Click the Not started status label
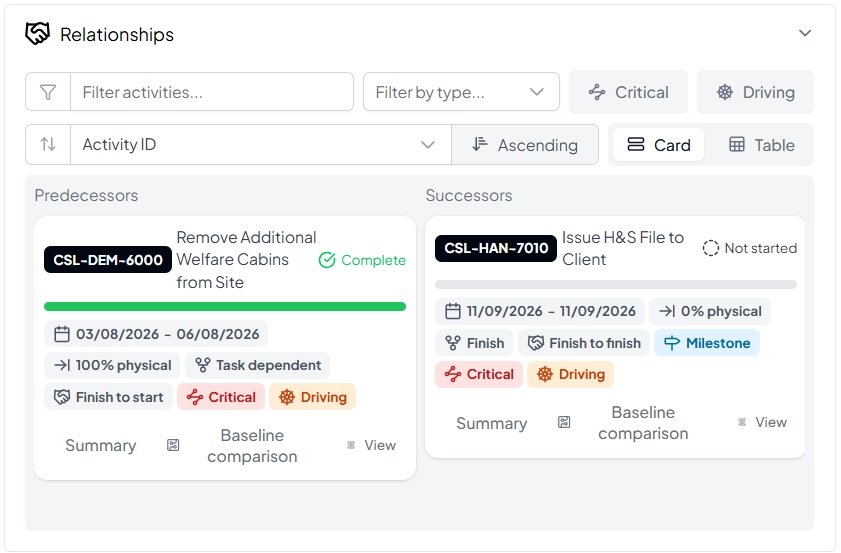This screenshot has height=553, width=841. [x=761, y=248]
